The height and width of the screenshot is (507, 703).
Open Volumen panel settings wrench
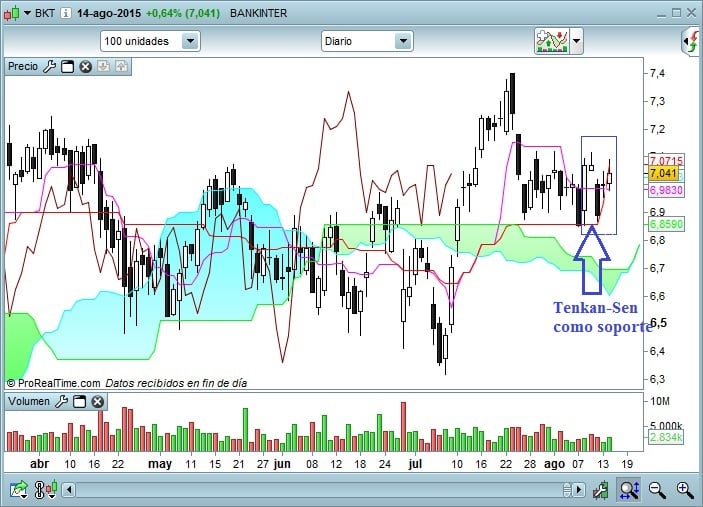[61, 401]
